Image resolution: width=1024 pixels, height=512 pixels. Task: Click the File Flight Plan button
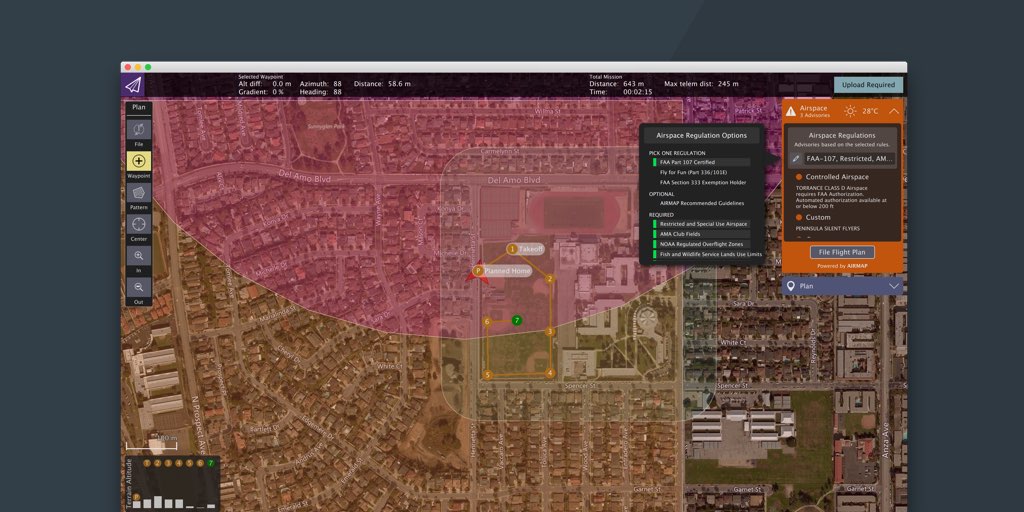pyautogui.click(x=842, y=252)
